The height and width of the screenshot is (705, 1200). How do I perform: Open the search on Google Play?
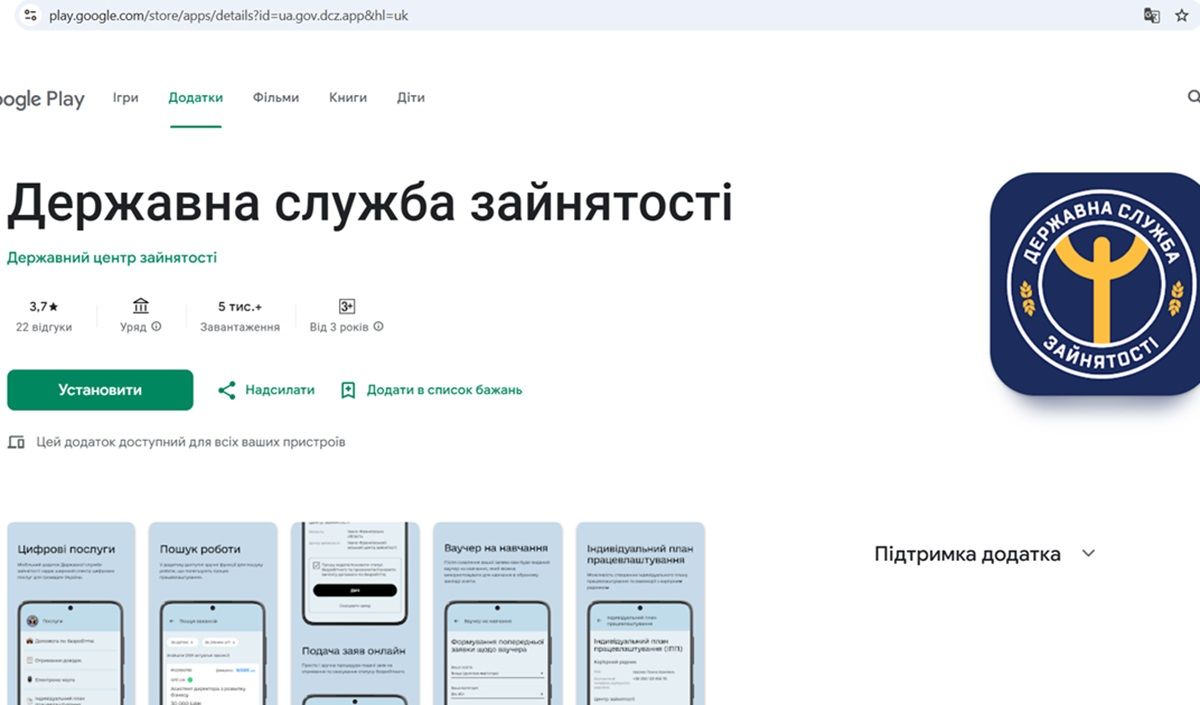1192,97
